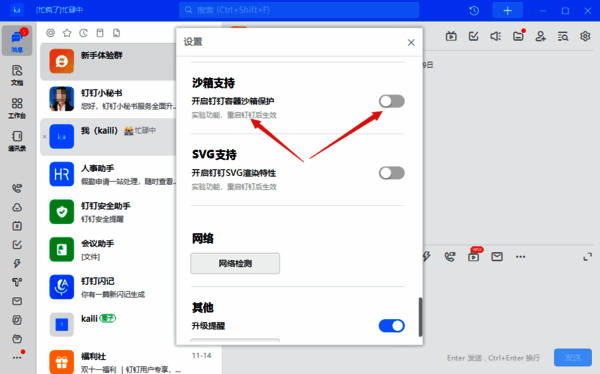
Task: Click the phone call icon in left sidebar
Action: (17, 188)
